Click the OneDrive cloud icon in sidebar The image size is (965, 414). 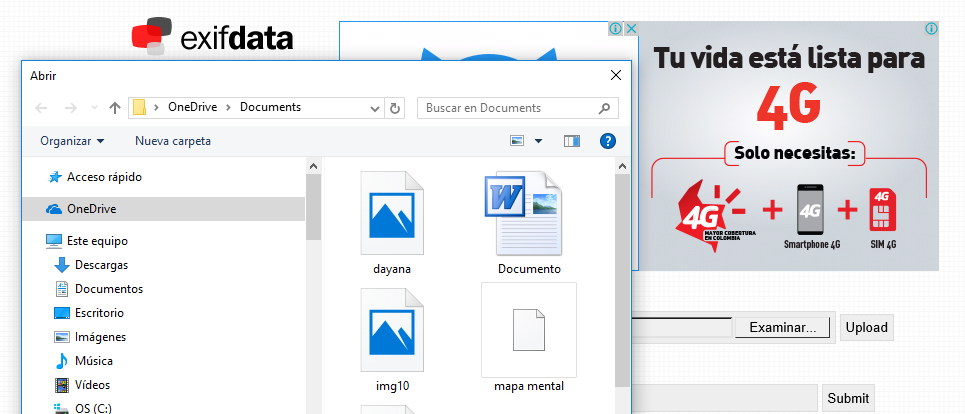(54, 210)
